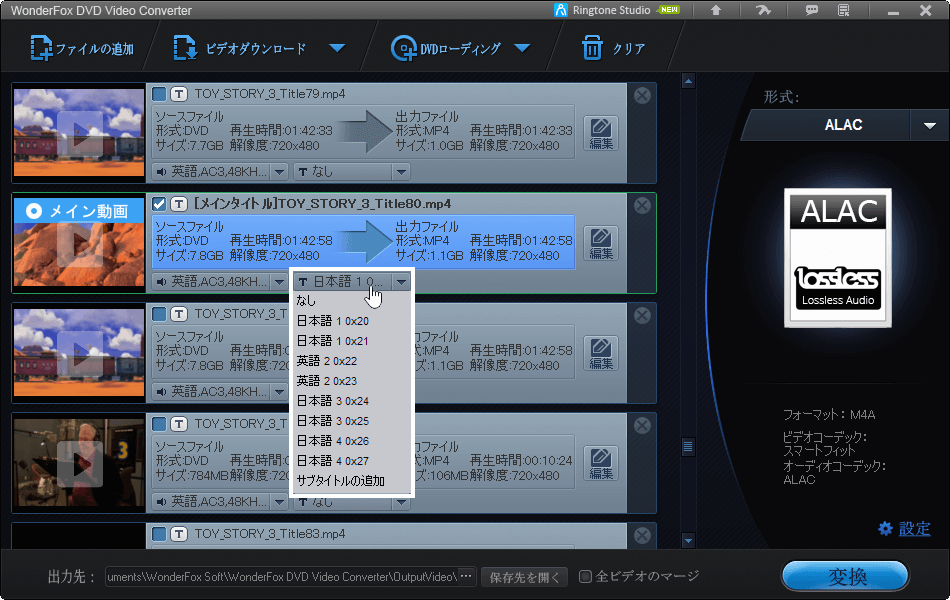
Task: Open the ALAC format selection dropdown
Action: (929, 125)
